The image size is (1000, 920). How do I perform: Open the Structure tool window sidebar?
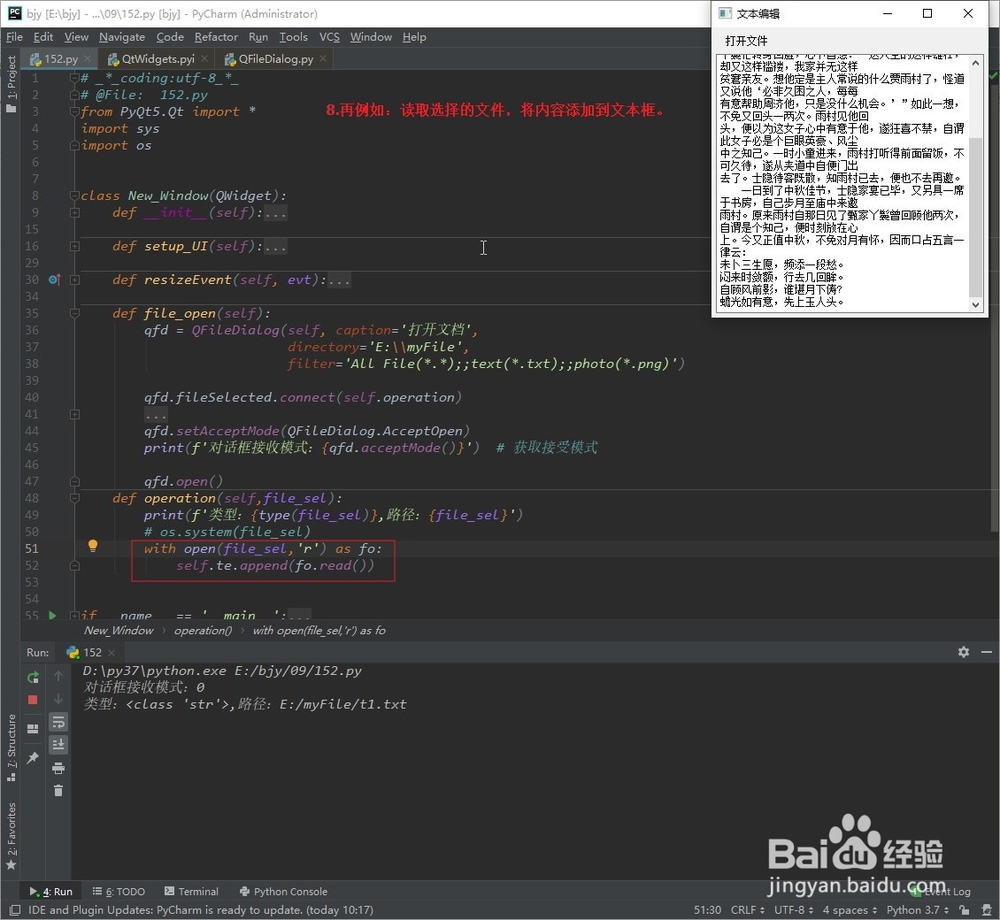click(x=11, y=748)
